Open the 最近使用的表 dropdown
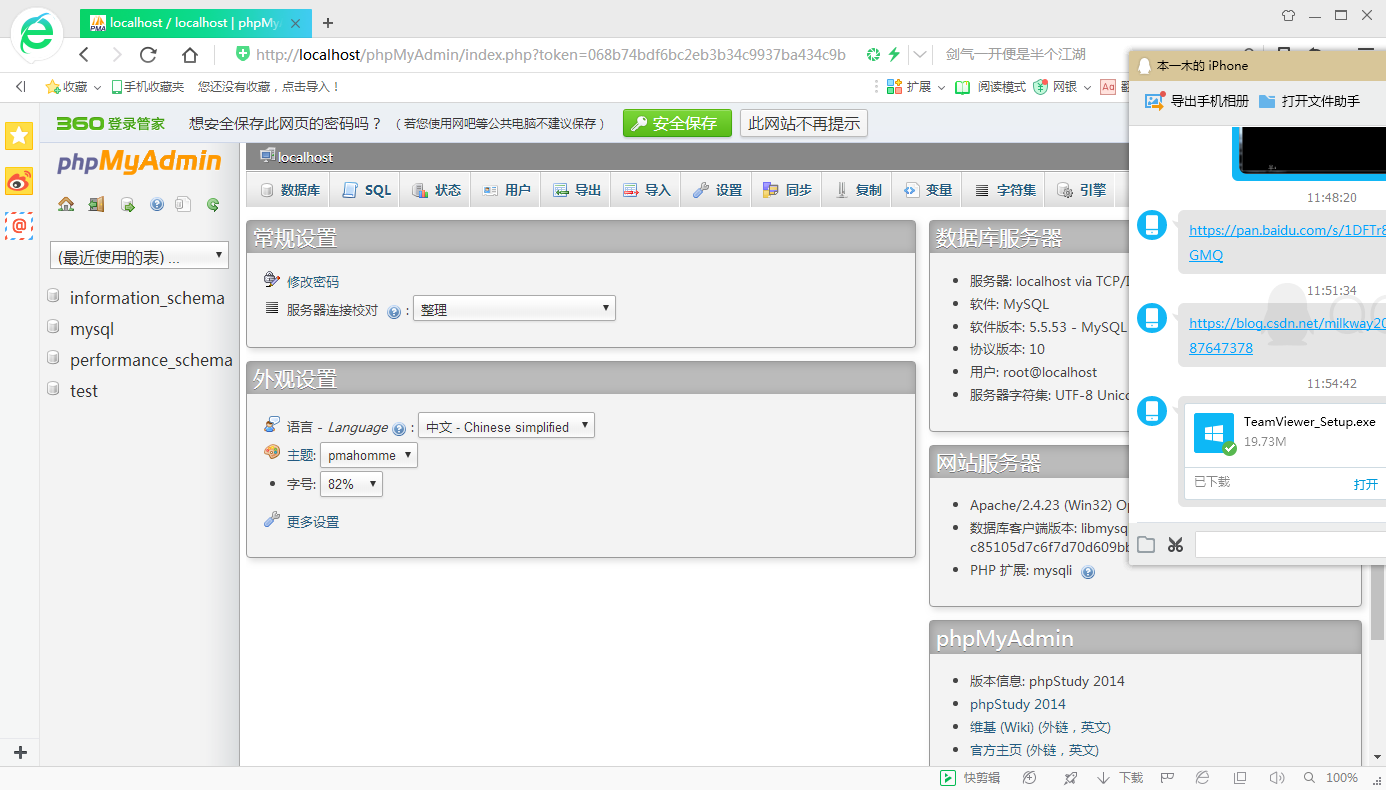Screen dimensions: 1386x790 click(139, 256)
